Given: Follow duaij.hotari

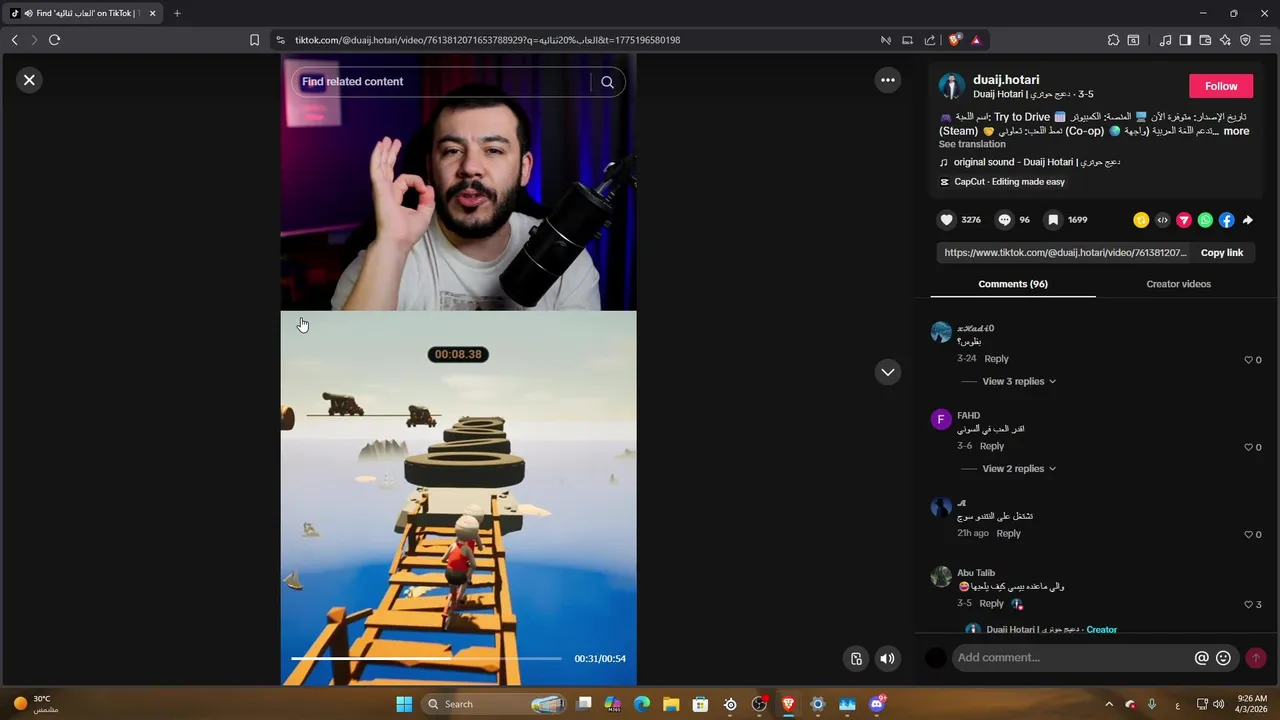Looking at the screenshot, I should click(x=1221, y=86).
